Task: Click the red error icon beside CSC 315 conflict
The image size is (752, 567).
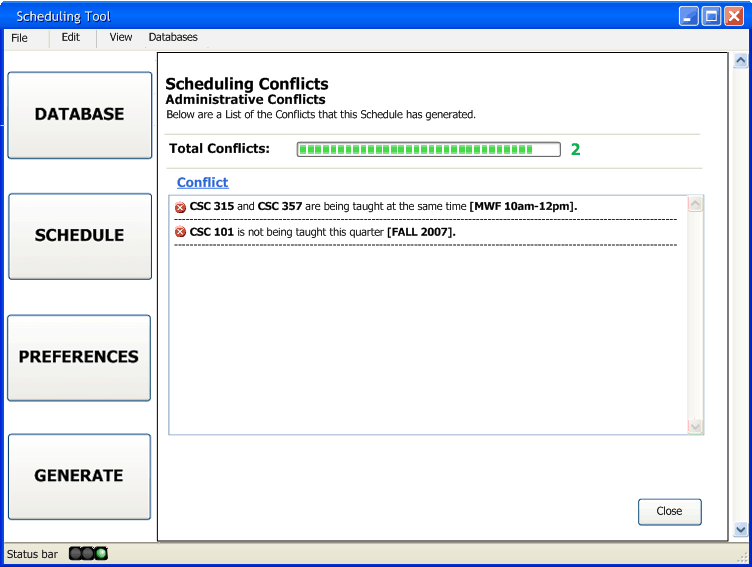Action: [180, 207]
